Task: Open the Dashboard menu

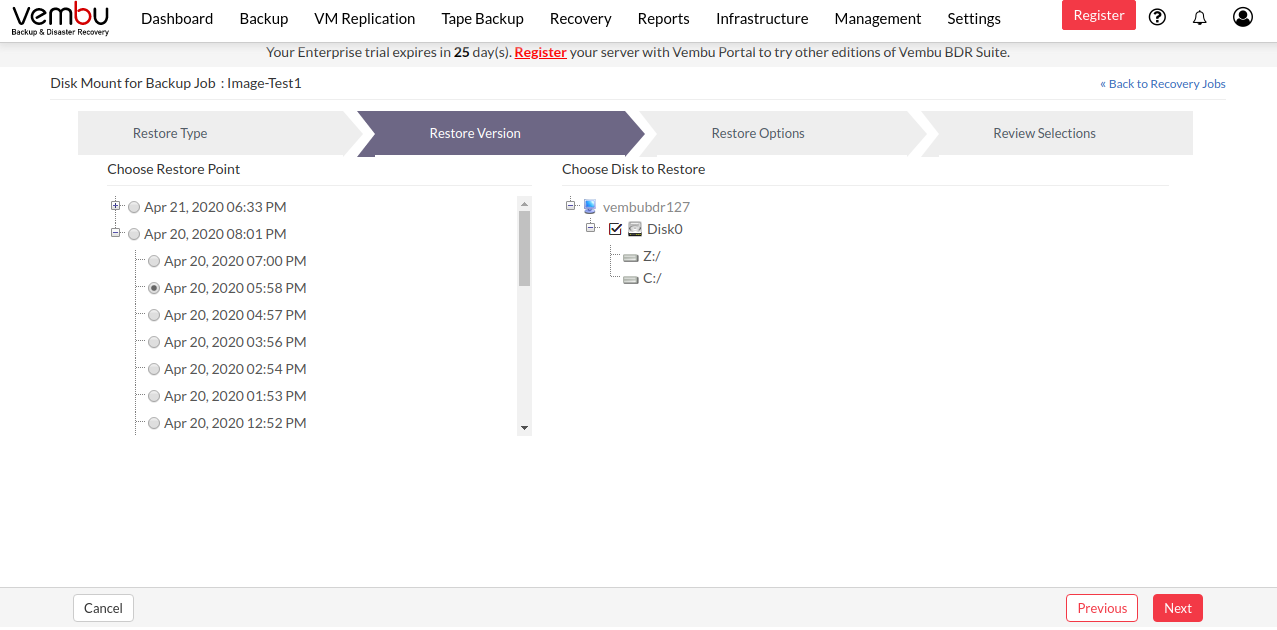Action: coord(177,18)
